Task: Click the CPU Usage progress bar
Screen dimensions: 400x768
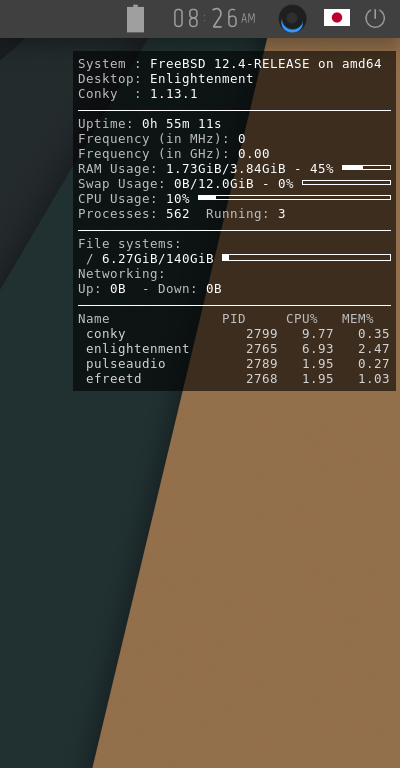Action: pyautogui.click(x=294, y=197)
